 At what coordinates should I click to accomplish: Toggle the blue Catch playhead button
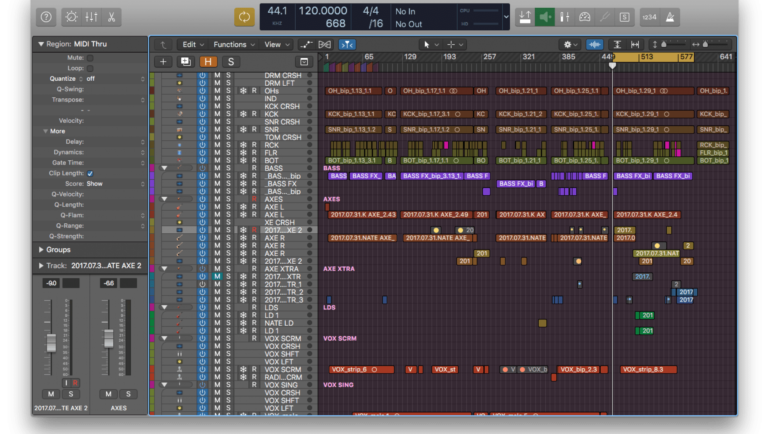coord(347,45)
